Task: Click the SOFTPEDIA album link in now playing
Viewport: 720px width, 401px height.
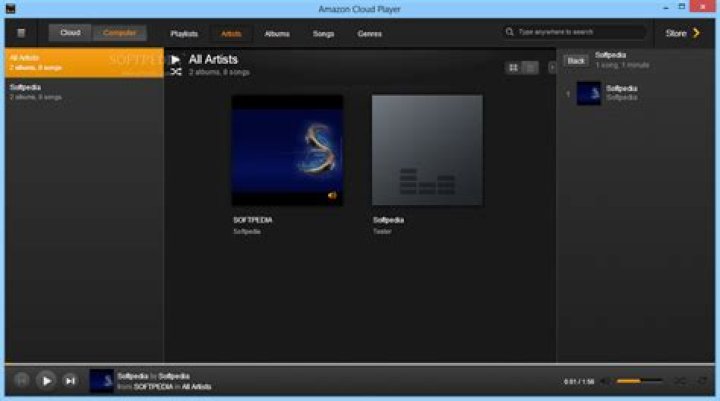Action: (153, 387)
